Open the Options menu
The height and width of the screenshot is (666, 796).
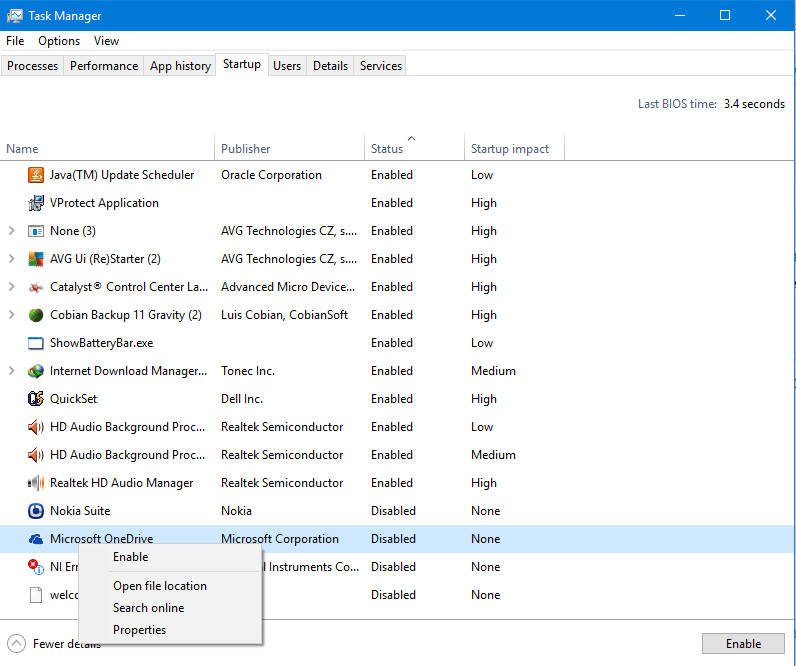click(x=59, y=41)
